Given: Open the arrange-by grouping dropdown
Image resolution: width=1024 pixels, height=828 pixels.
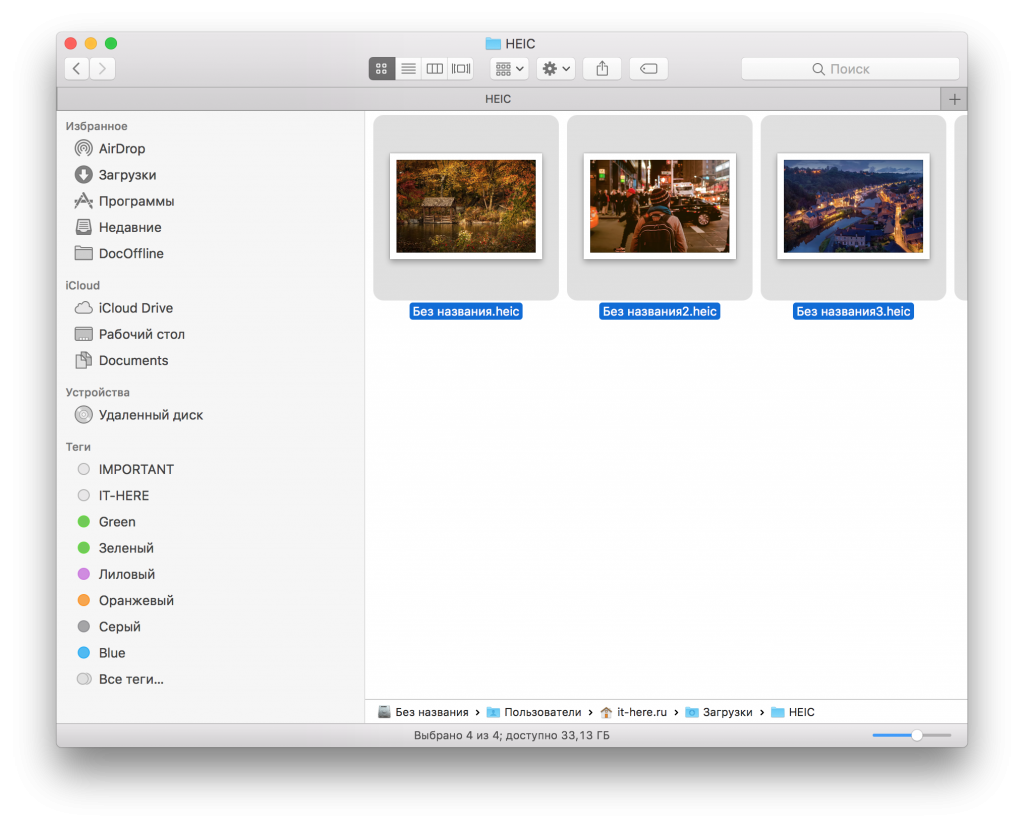Looking at the screenshot, I should pos(509,69).
